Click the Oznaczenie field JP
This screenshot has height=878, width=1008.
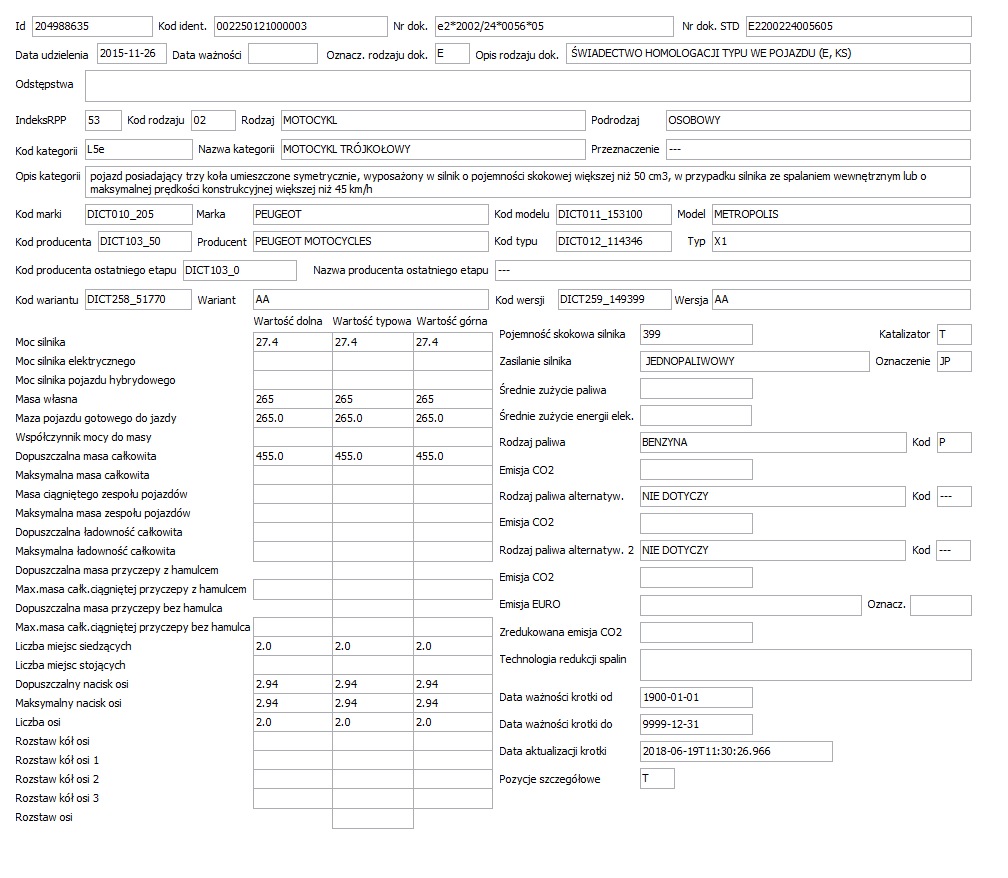coord(954,361)
